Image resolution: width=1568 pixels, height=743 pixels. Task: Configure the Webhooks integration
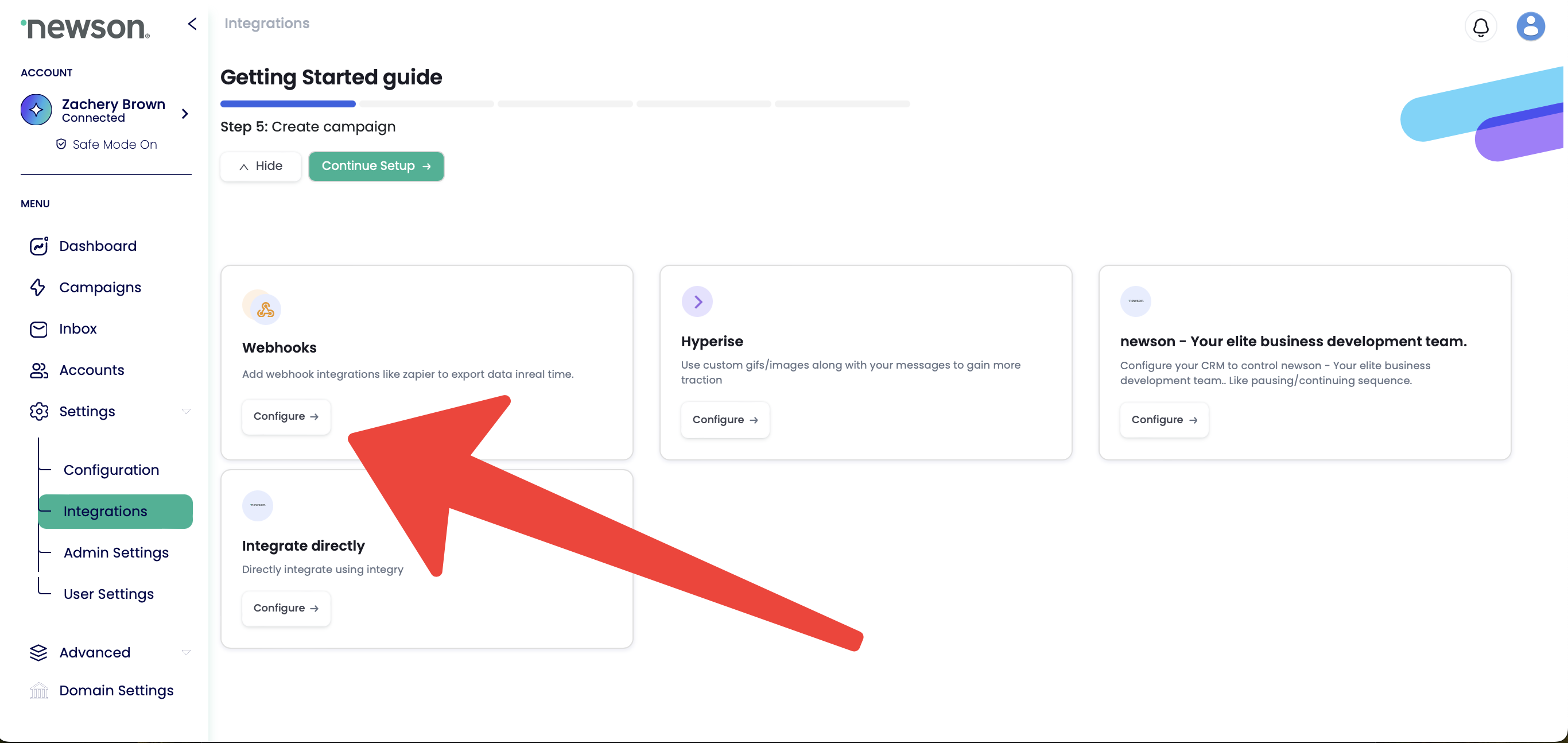[x=286, y=416]
